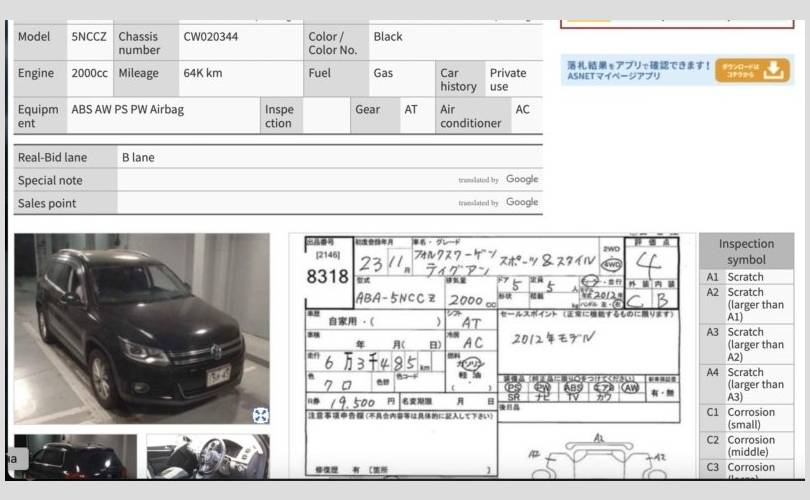Click the Inspection symbol table header
810x500 pixels.
746,251
